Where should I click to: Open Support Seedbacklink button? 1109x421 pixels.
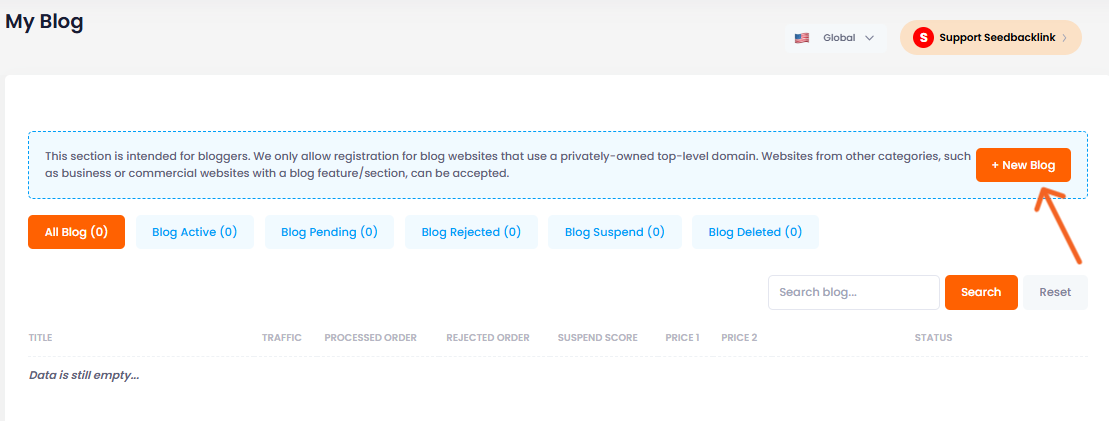(990, 38)
